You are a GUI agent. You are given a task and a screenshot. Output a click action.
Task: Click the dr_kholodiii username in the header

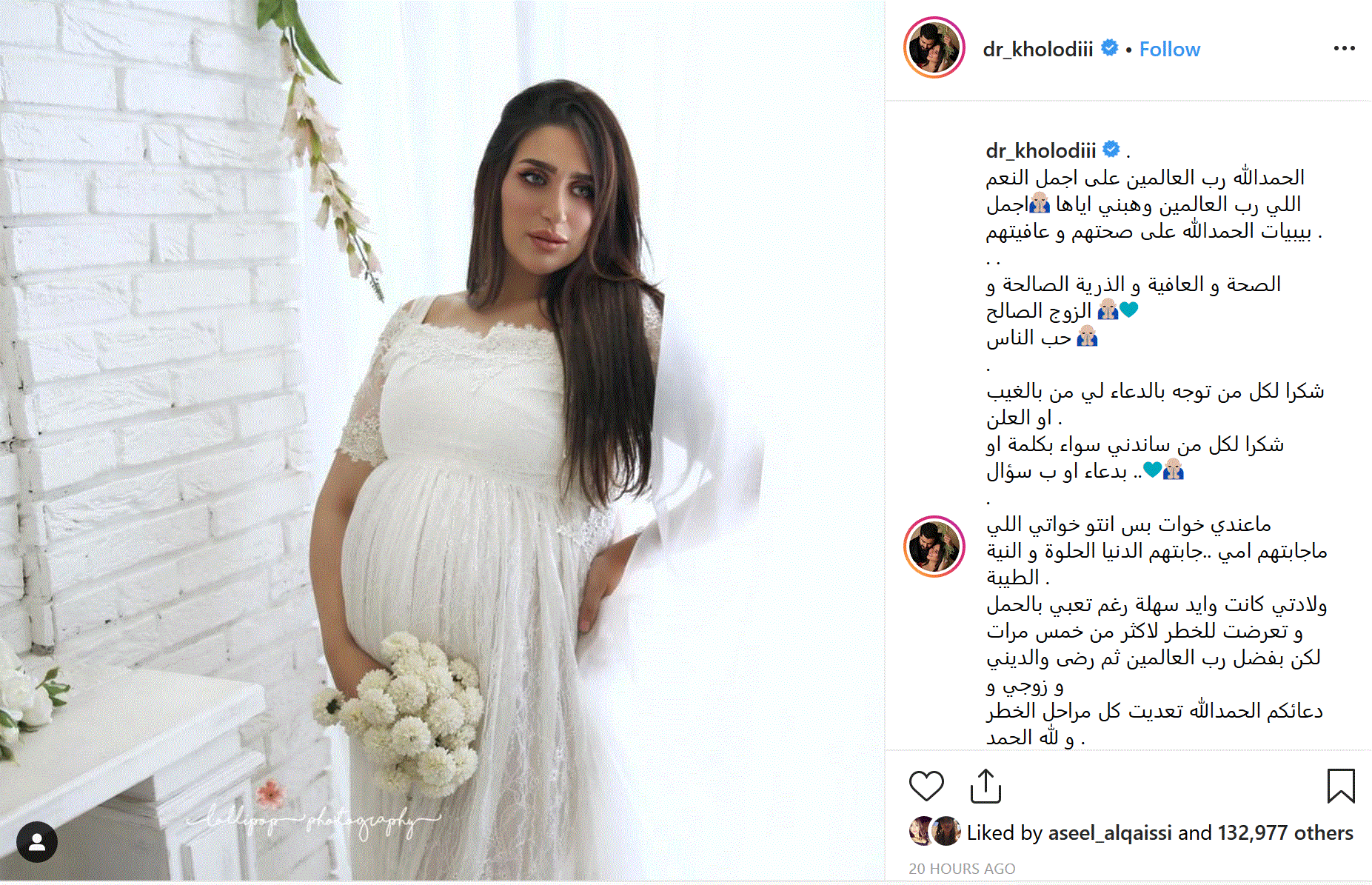1037,50
